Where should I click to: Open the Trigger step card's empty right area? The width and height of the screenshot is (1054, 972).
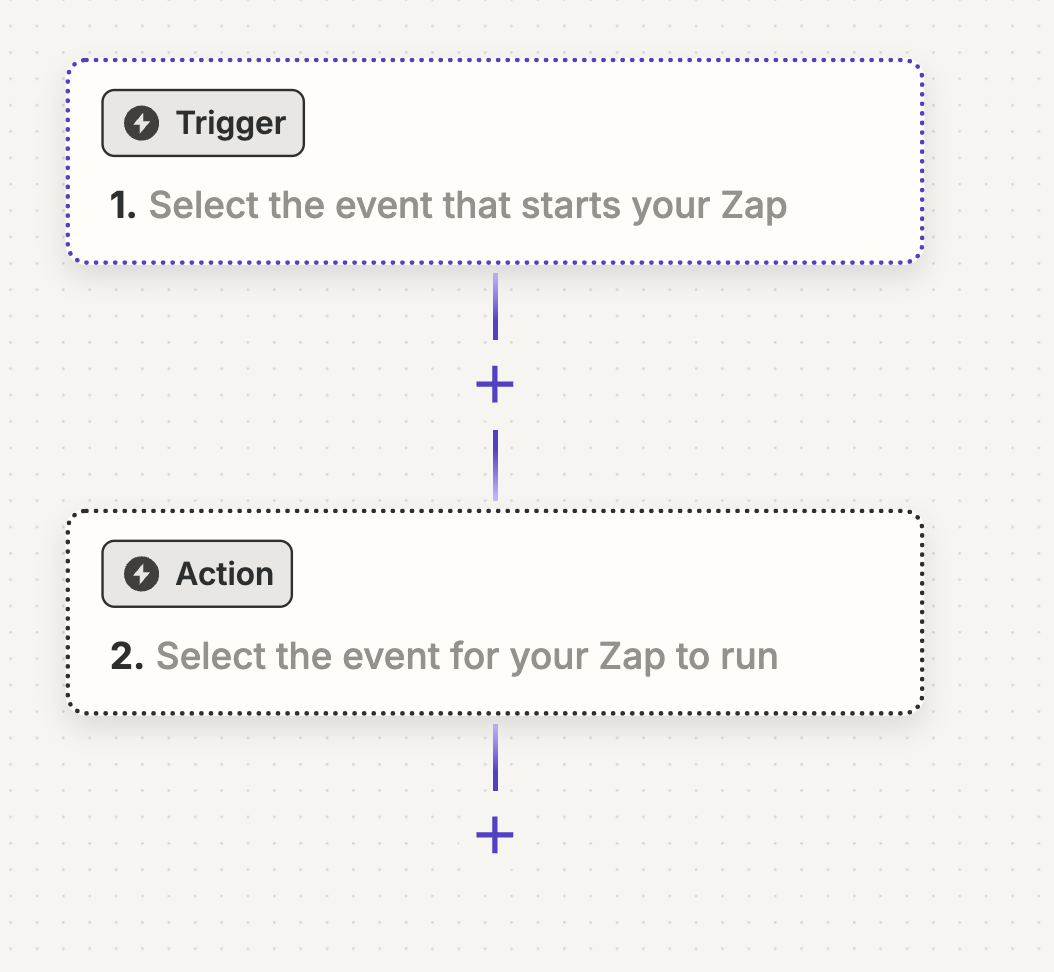point(700,125)
